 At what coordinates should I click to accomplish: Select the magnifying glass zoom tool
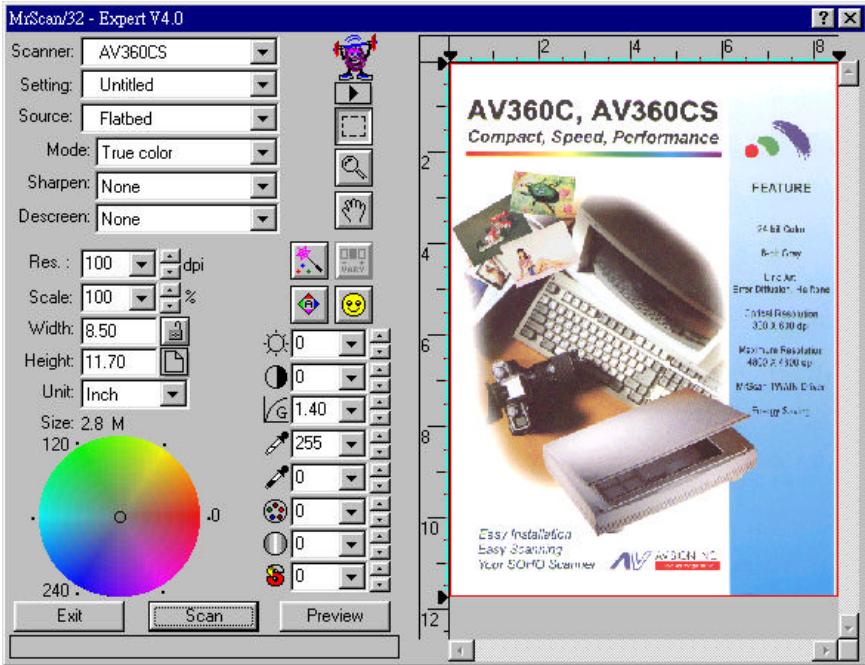coord(354,167)
